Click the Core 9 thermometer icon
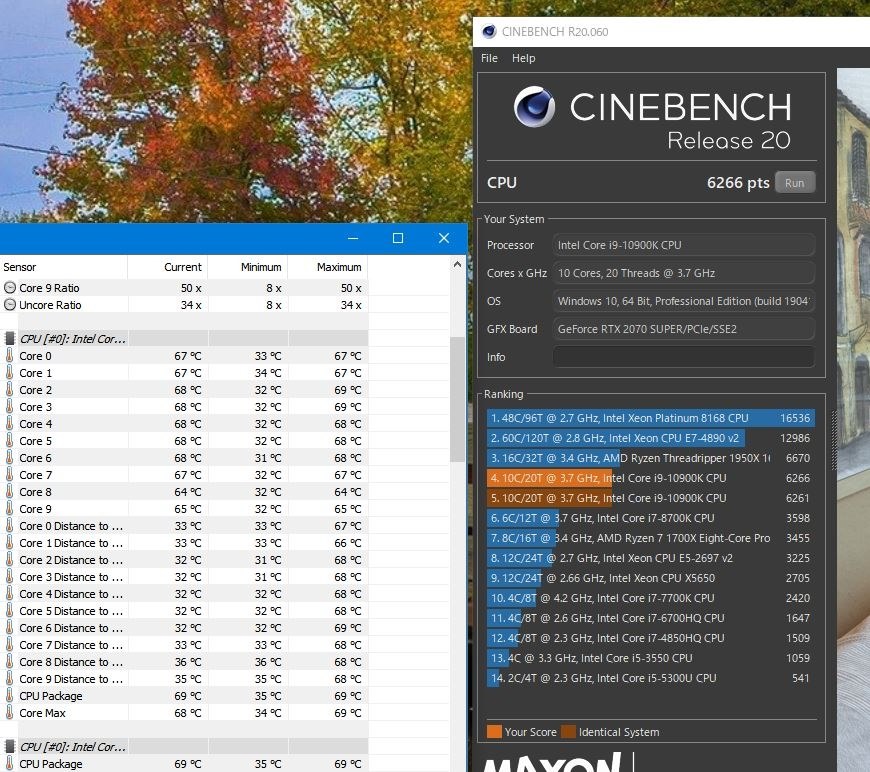 pos(9,508)
